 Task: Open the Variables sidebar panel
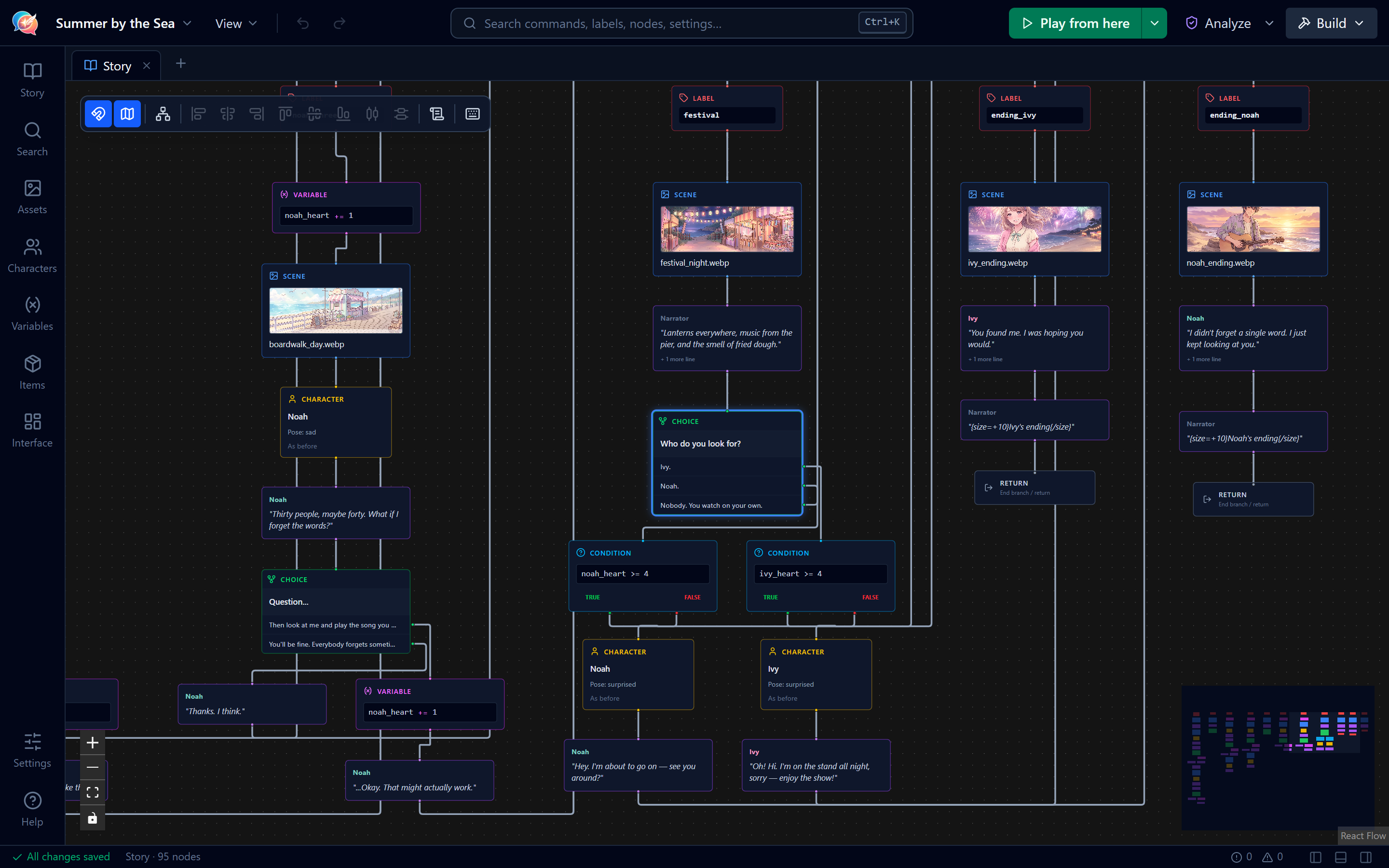pyautogui.click(x=32, y=313)
